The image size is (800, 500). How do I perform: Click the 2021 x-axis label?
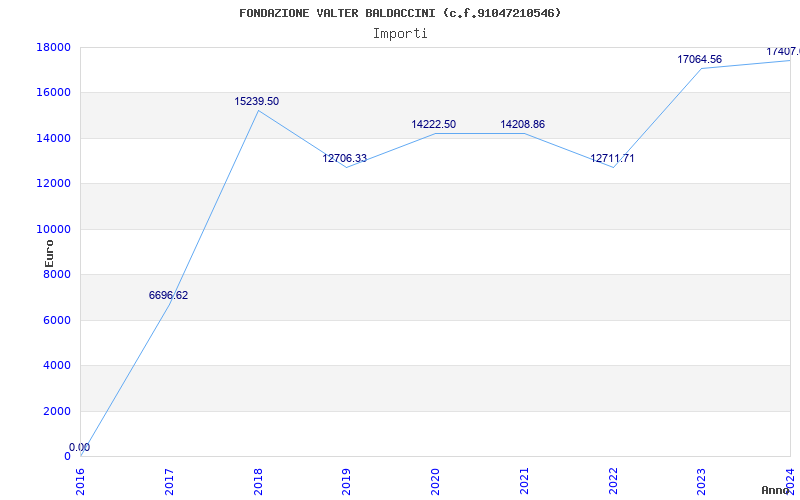point(524,481)
